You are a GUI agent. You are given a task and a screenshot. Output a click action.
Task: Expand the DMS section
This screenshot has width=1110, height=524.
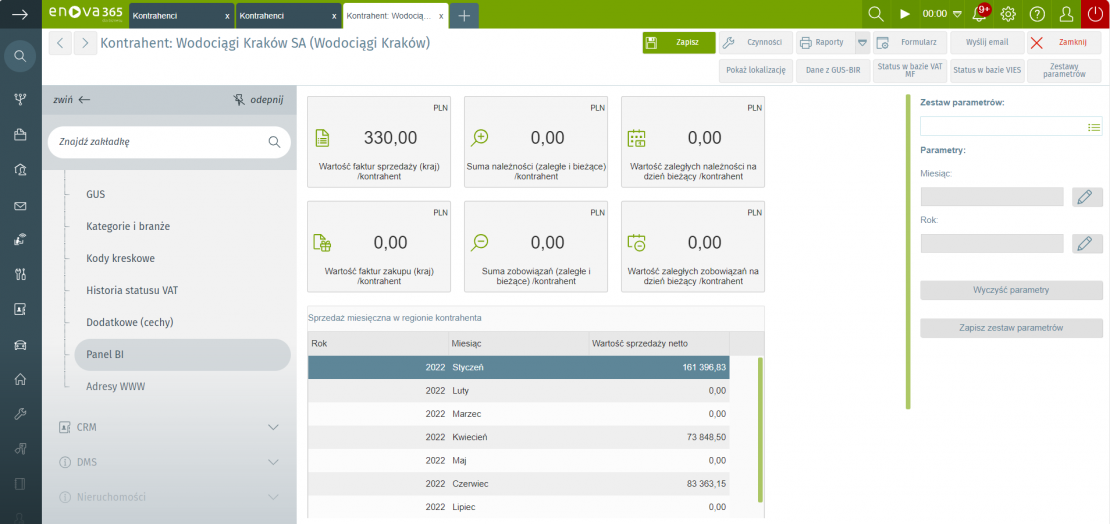click(273, 462)
